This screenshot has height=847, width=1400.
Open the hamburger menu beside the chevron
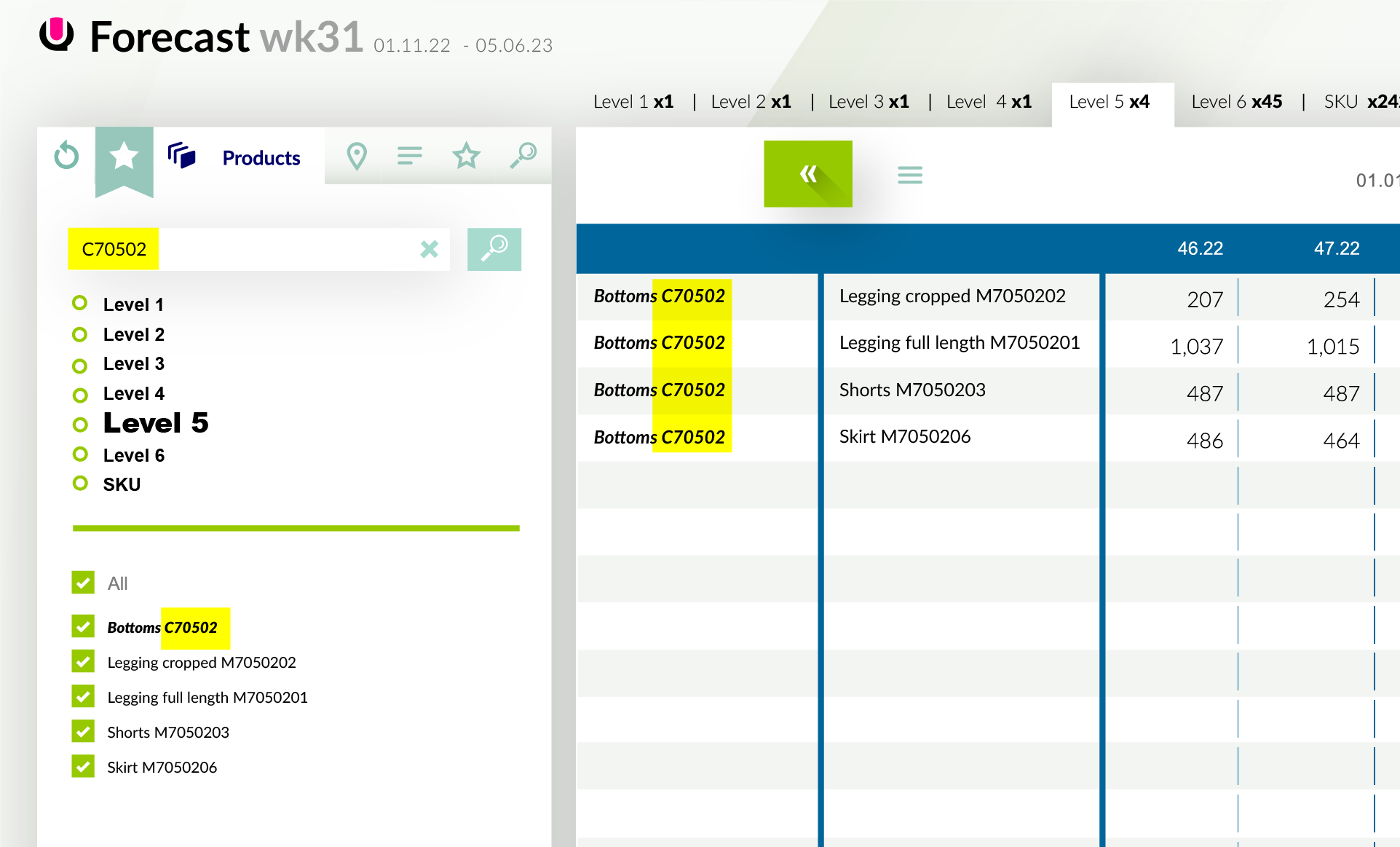pos(909,175)
